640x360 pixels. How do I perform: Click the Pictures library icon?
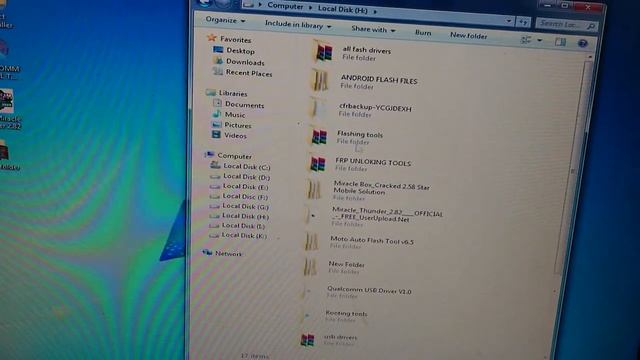tap(217, 124)
